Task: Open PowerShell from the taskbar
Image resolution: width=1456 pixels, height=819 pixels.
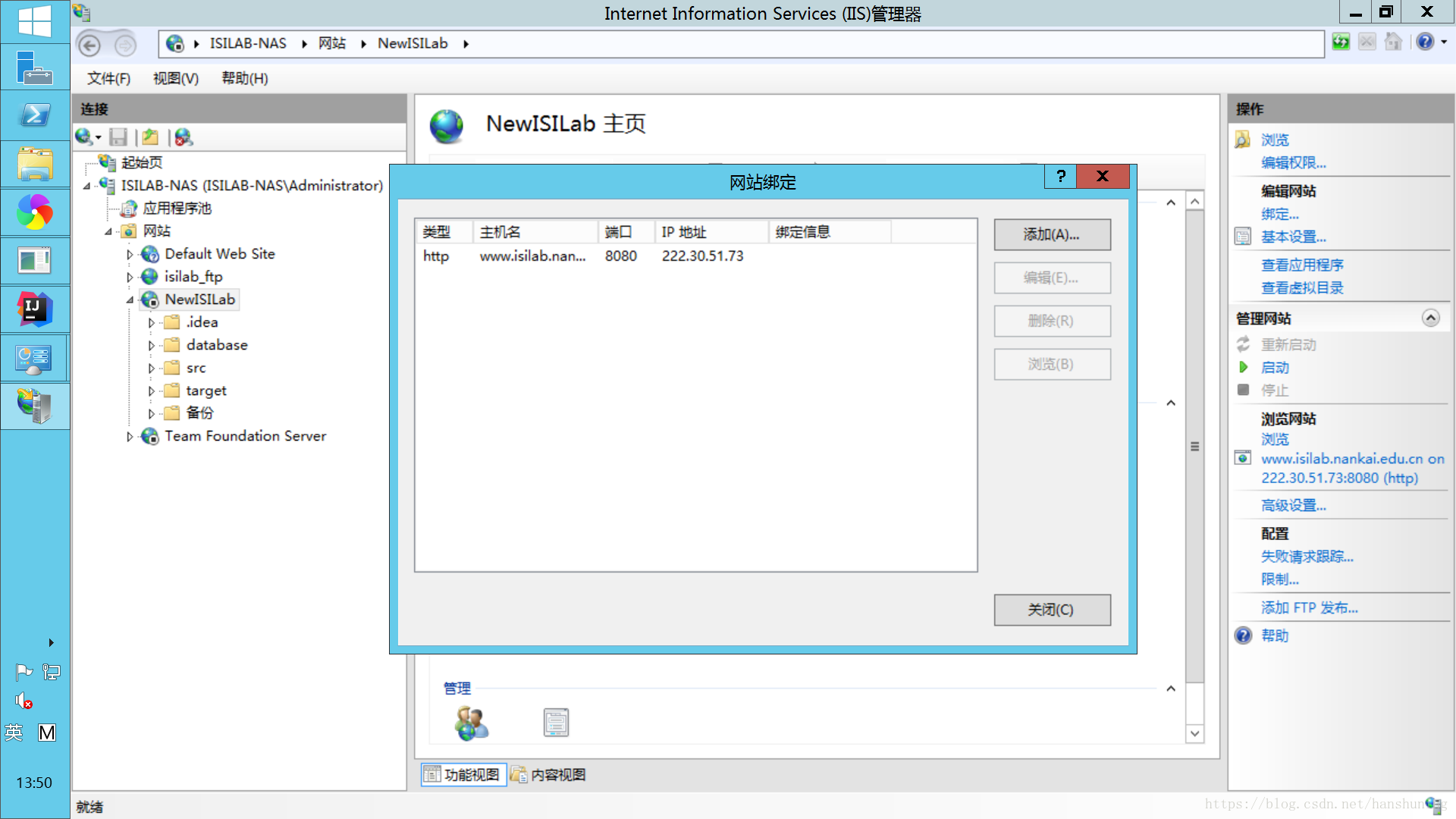Action: click(35, 115)
